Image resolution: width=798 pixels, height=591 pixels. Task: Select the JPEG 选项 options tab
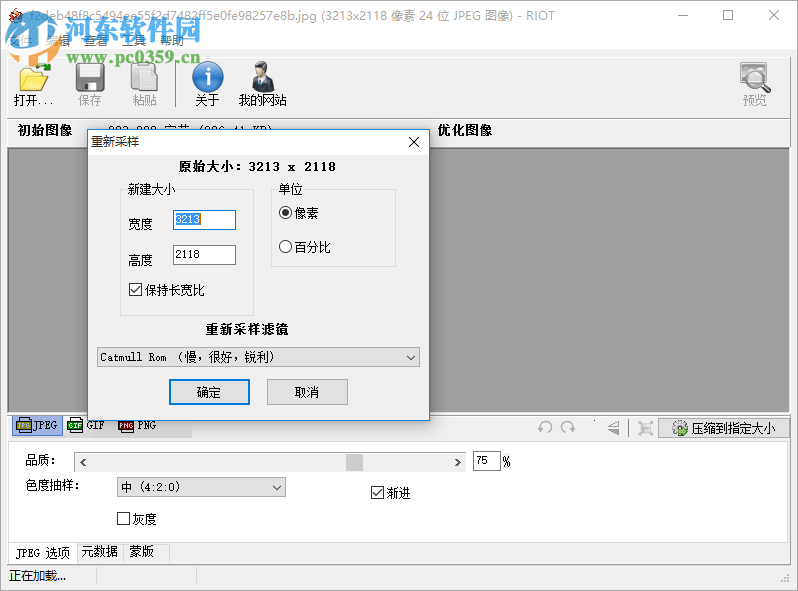coord(43,553)
